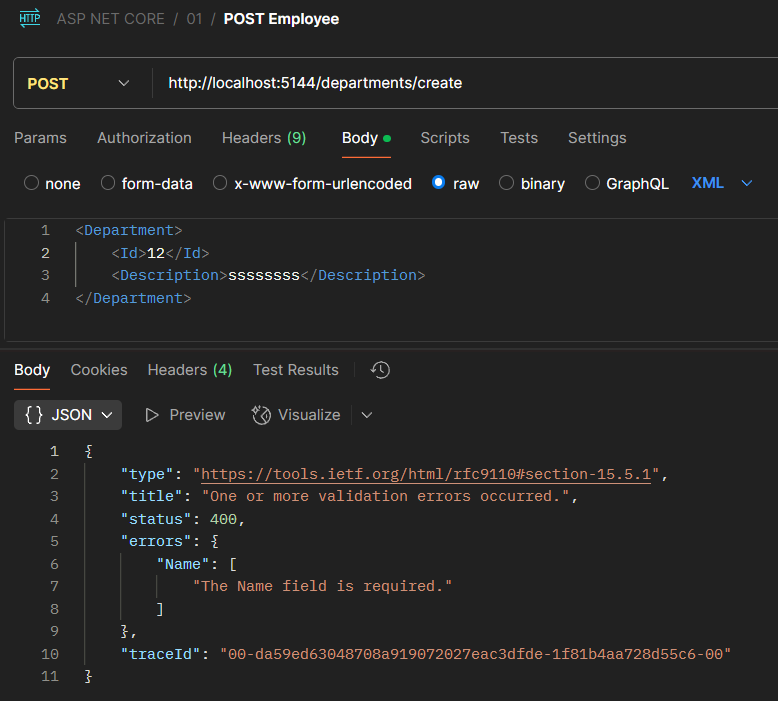Click the Preview play icon
The width and height of the screenshot is (778, 701).
[x=152, y=415]
